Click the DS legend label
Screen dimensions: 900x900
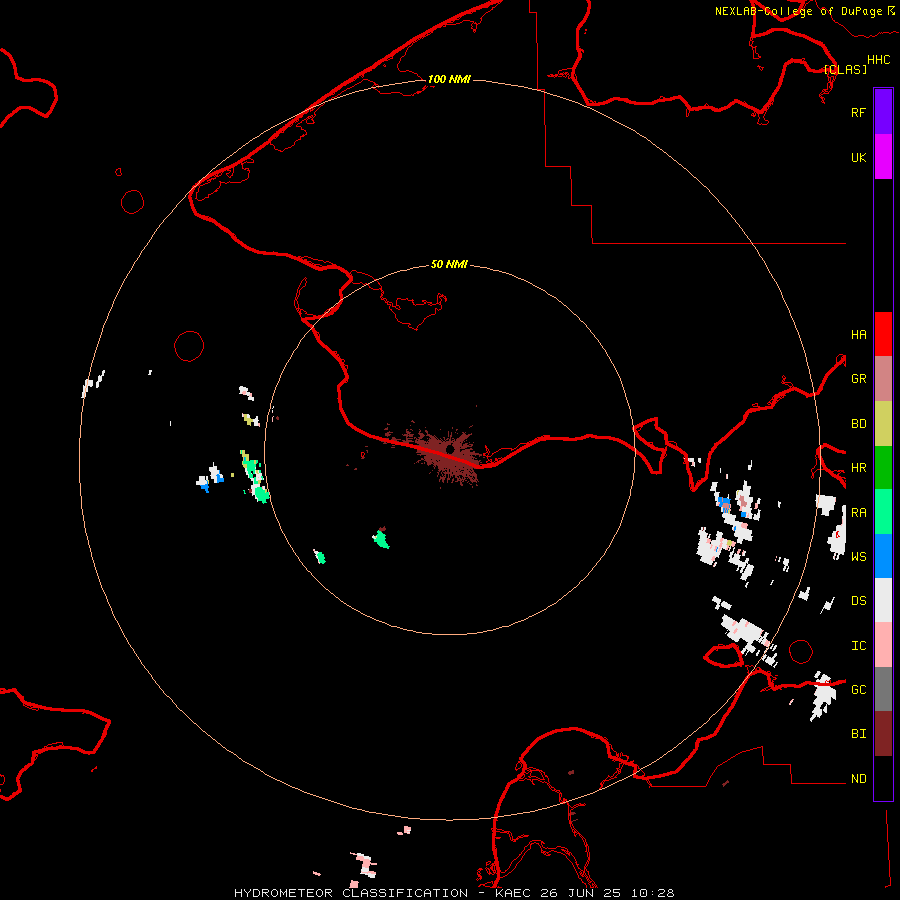pos(858,600)
